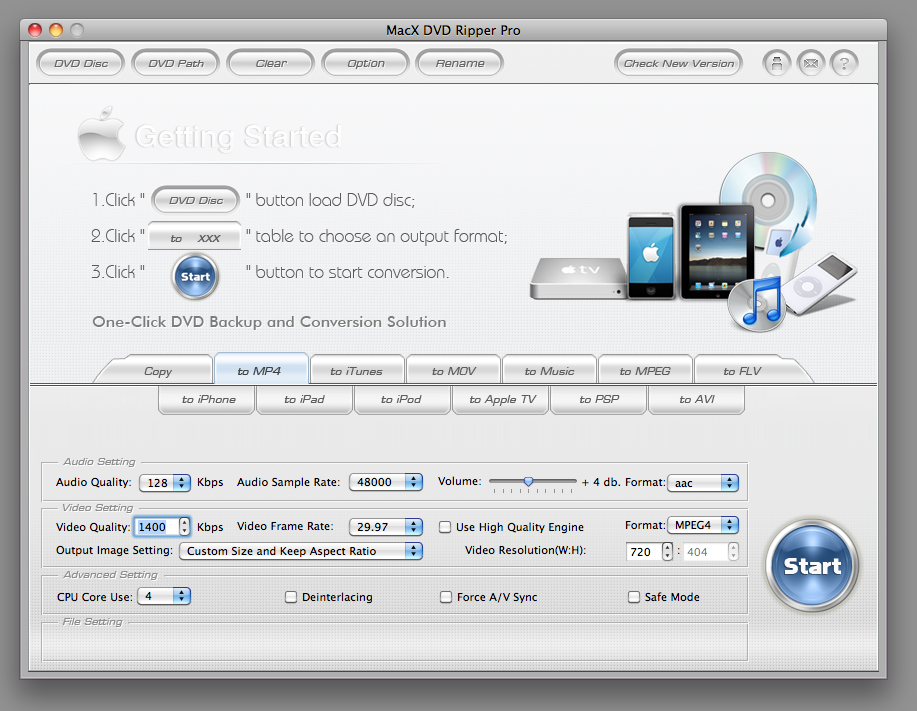Click Check New Version button
This screenshot has height=711, width=917.
click(678, 63)
